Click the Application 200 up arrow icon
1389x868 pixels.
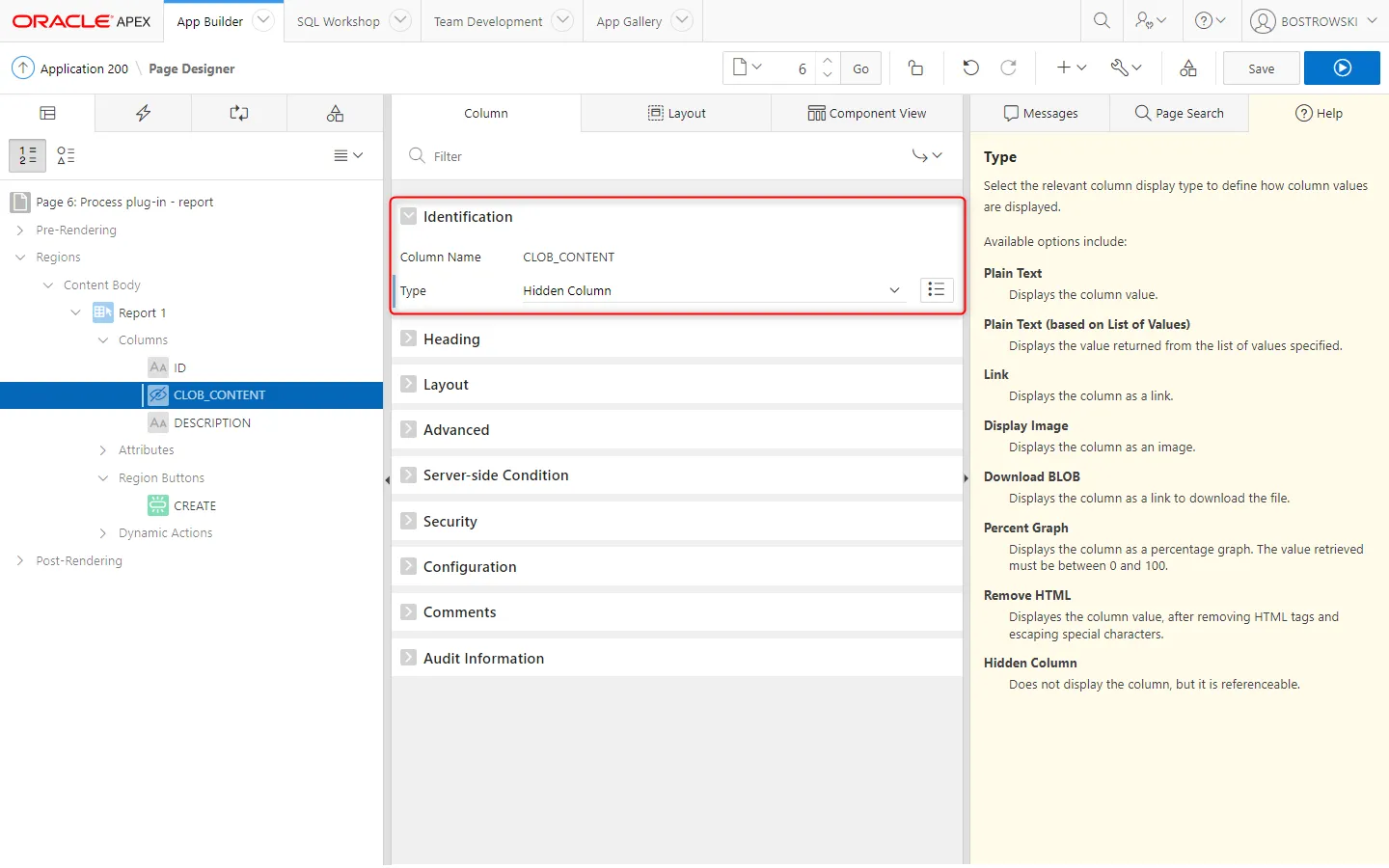23,68
